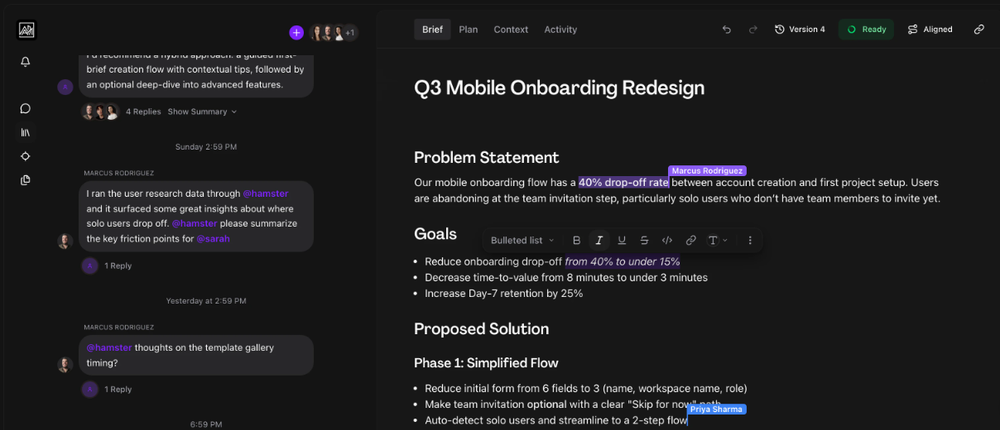Click the Ready status button

(x=866, y=30)
